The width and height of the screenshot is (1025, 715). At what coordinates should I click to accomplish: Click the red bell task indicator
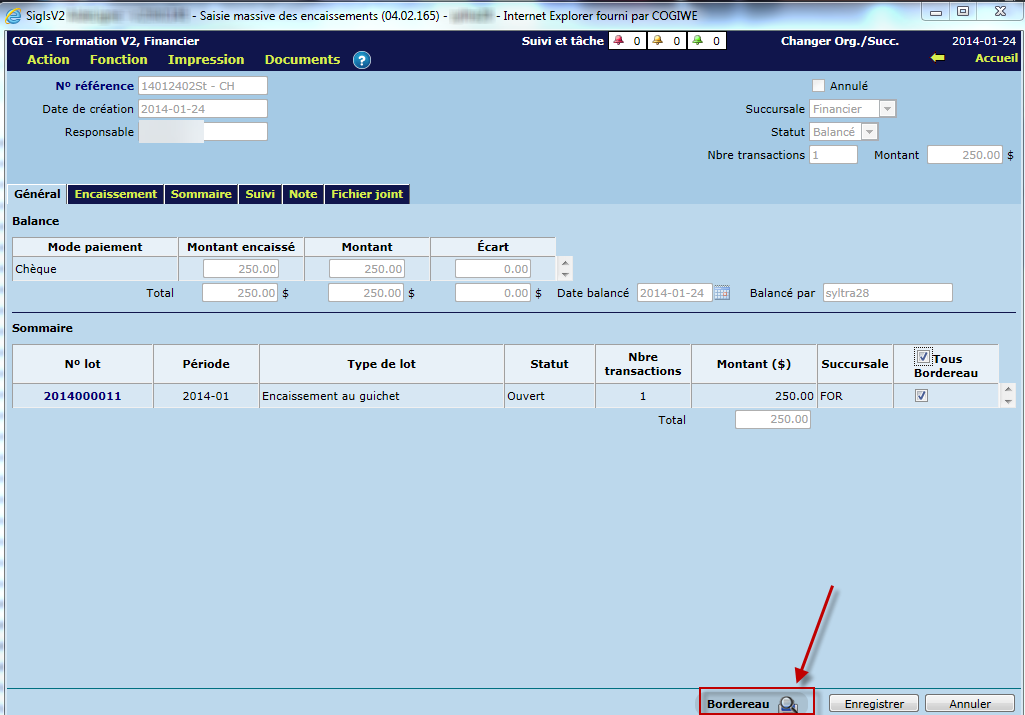coord(618,41)
